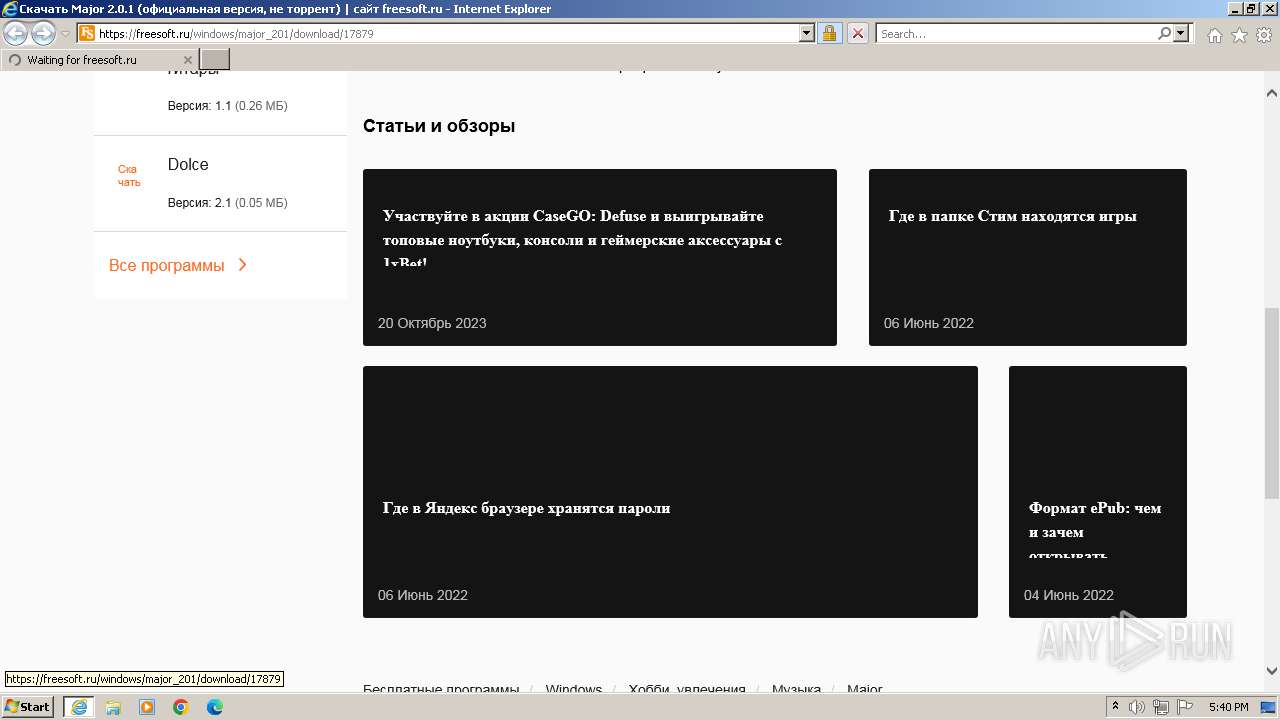Viewport: 1280px width, 720px height.
Task: Open the Action Center flag icon
Action: pyautogui.click(x=1183, y=707)
